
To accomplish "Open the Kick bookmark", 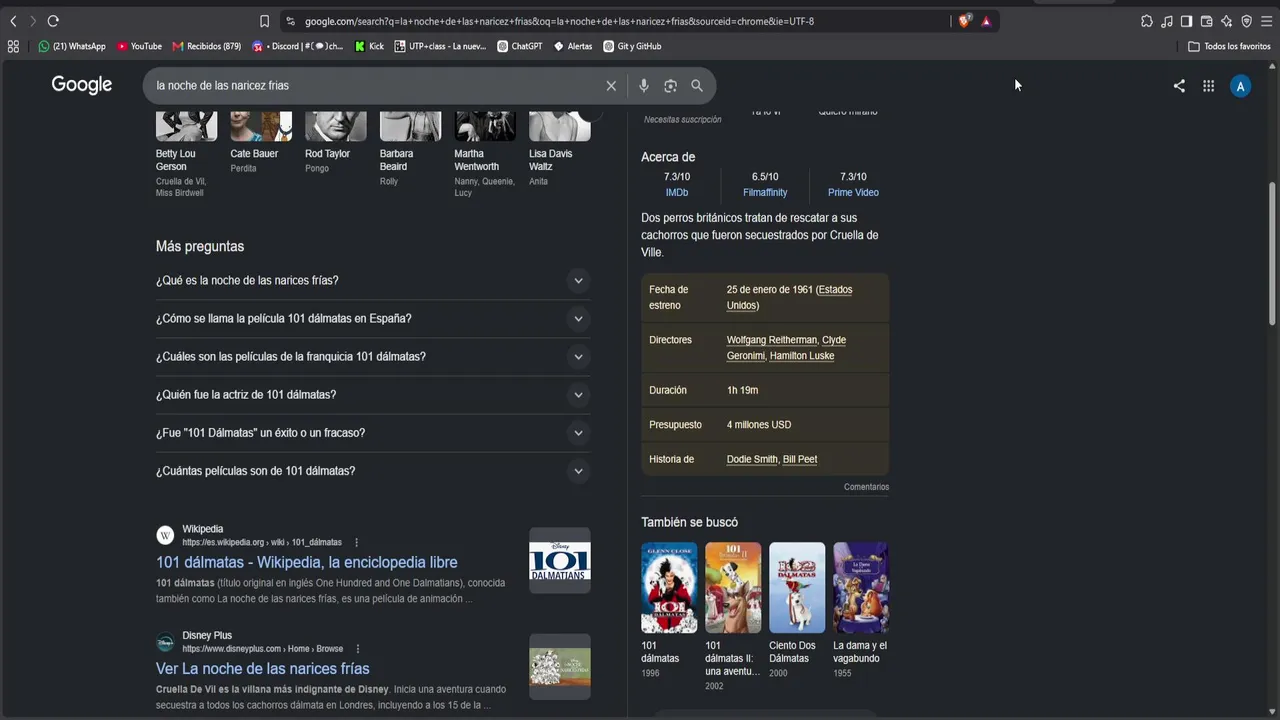I will click(x=369, y=46).
